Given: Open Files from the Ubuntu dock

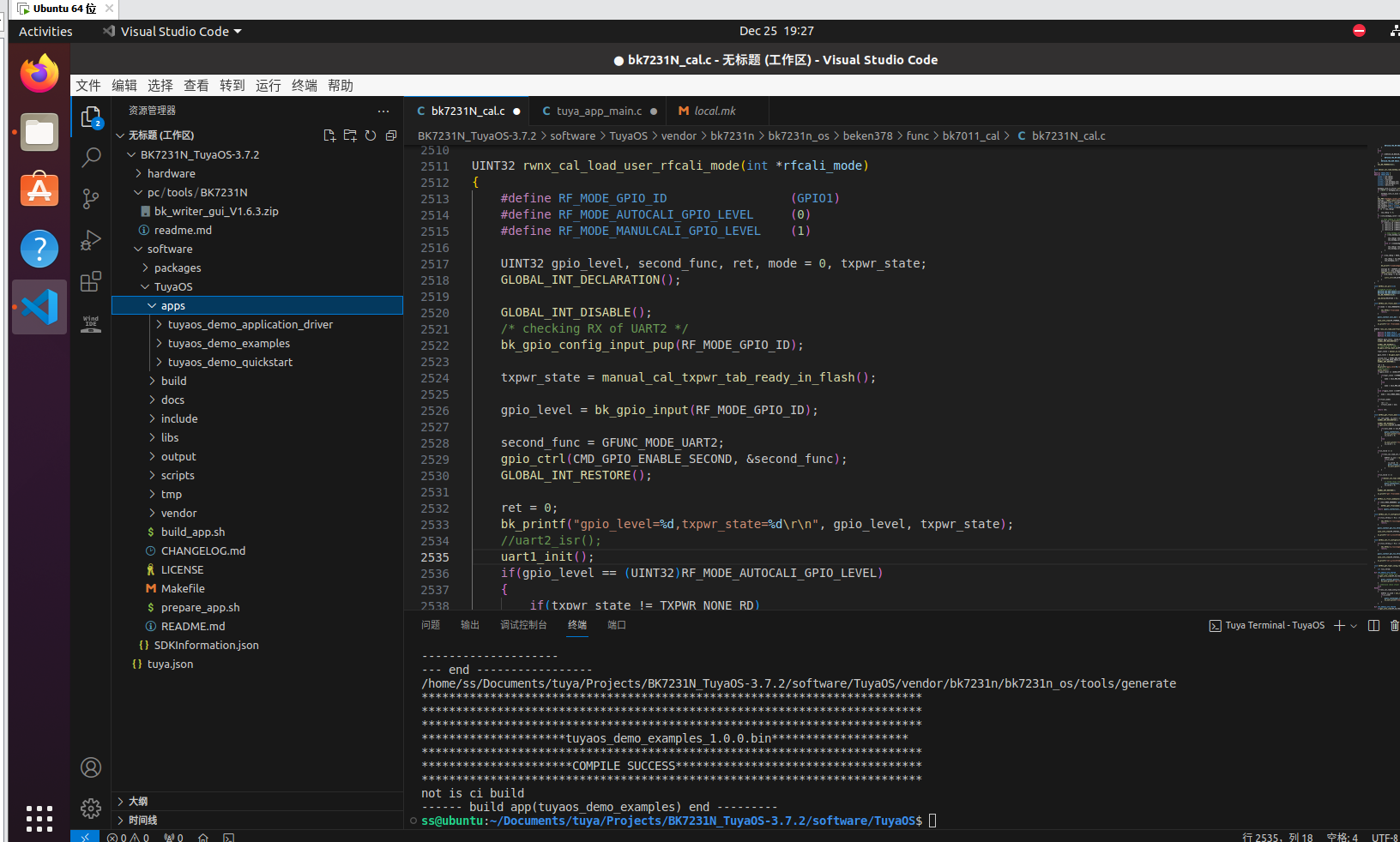Looking at the screenshot, I should 39,132.
